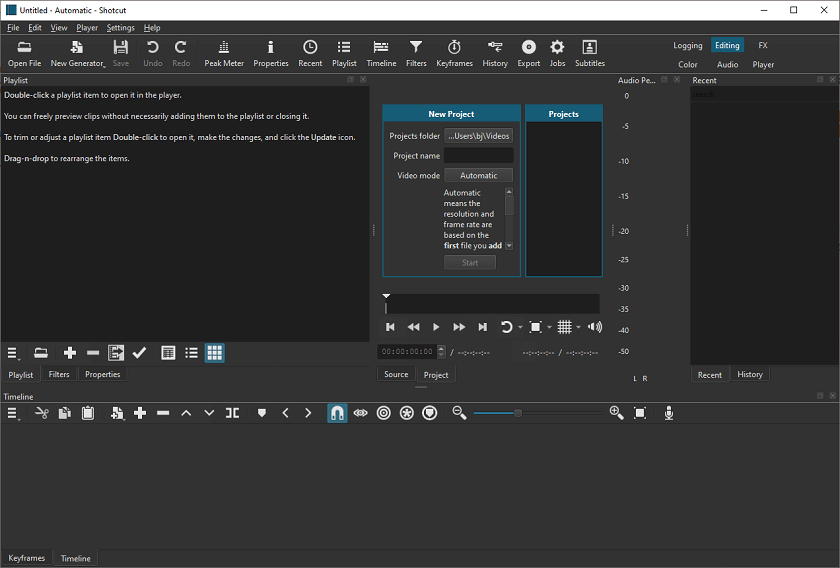Expand the player grid options arrow
Viewport: 840px width, 568px height.
point(578,327)
